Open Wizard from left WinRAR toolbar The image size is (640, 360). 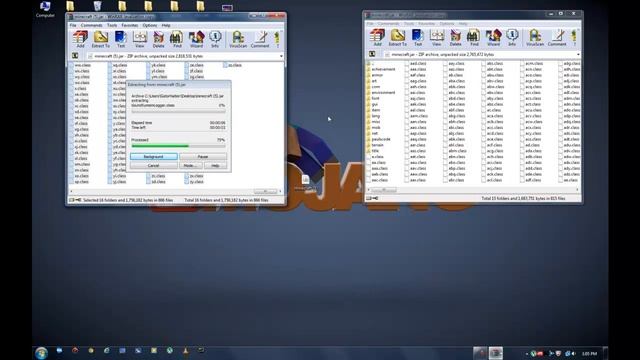click(x=196, y=39)
